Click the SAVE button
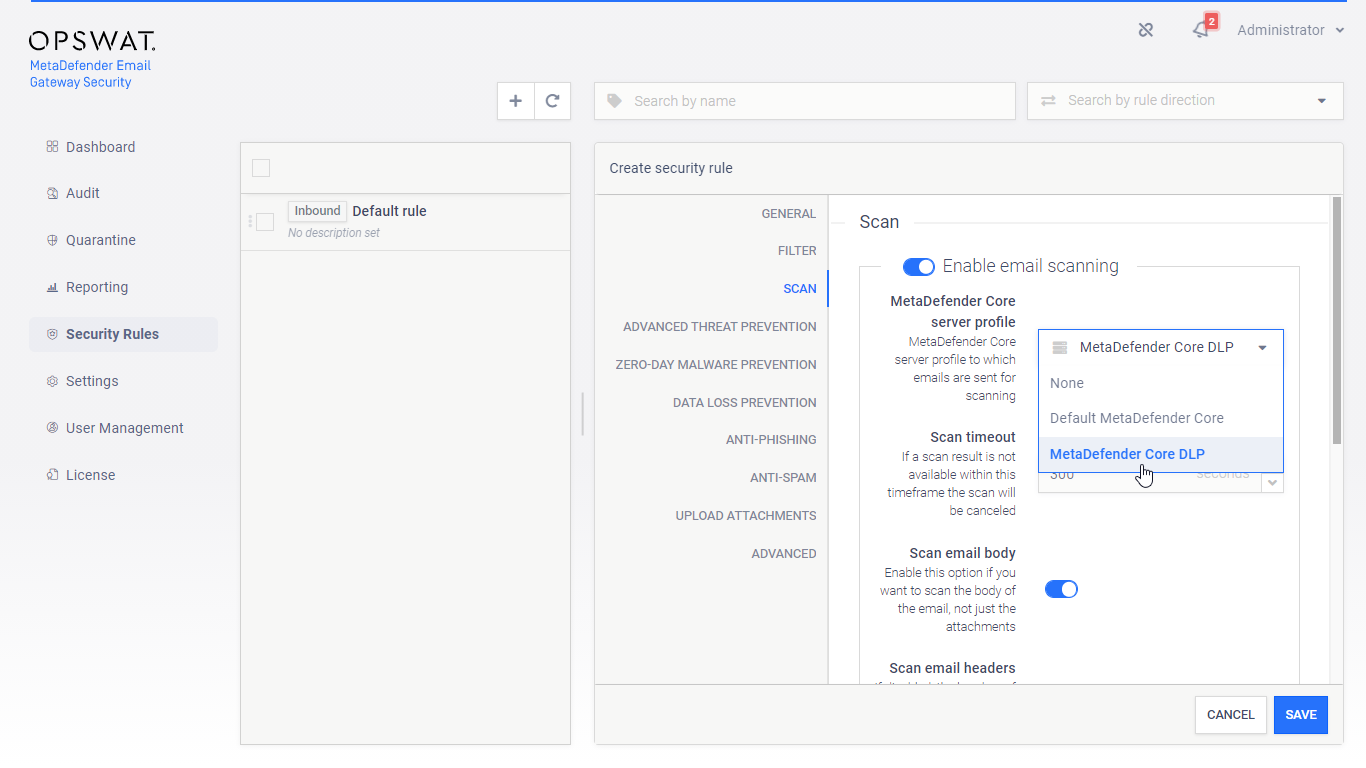Viewport: 1366px width, 768px height. pyautogui.click(x=1301, y=715)
